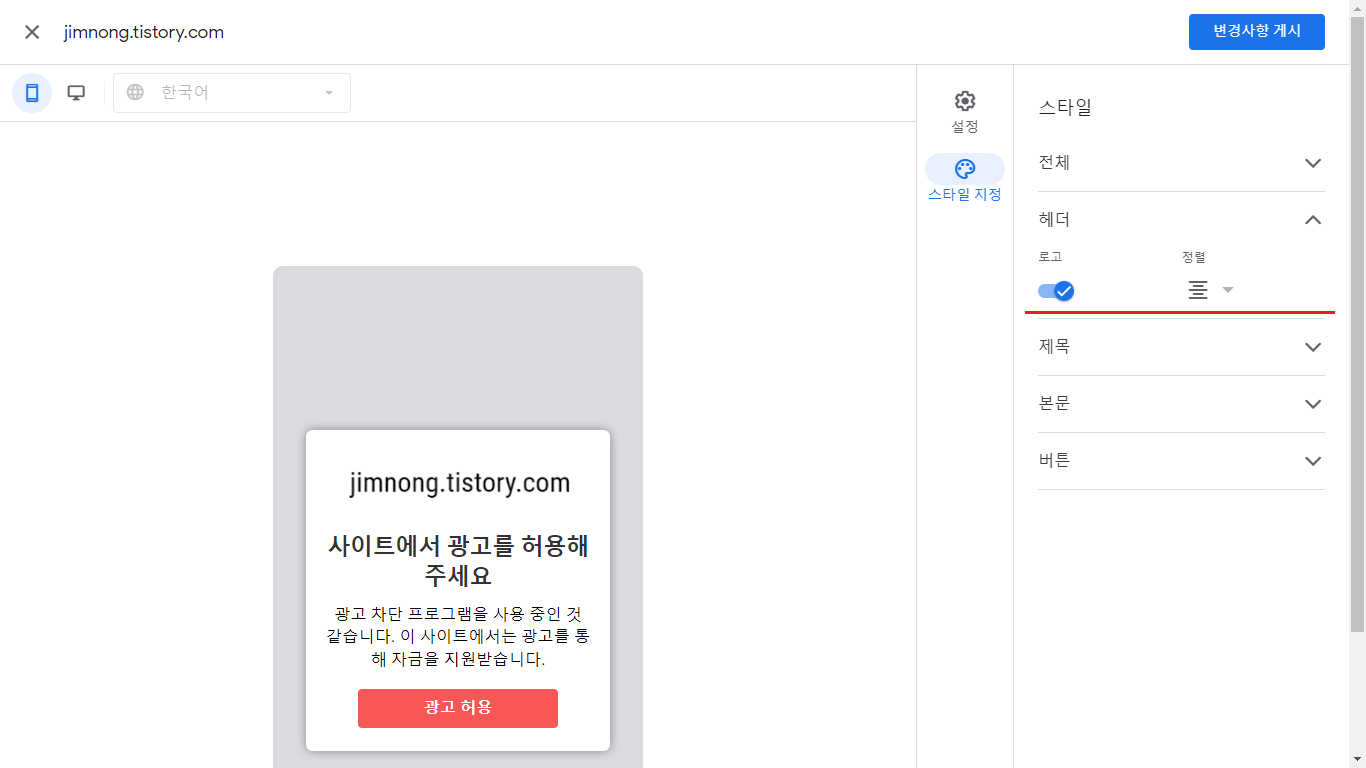The height and width of the screenshot is (768, 1366).
Task: Click jimnong.tistory.com heading in preview card
Action: coord(460,483)
